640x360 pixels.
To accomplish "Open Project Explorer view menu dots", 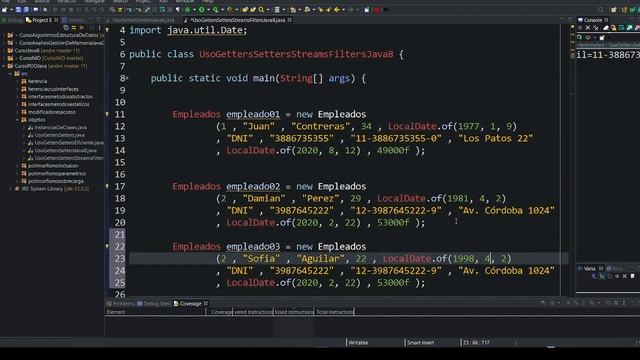I will [99, 28].
